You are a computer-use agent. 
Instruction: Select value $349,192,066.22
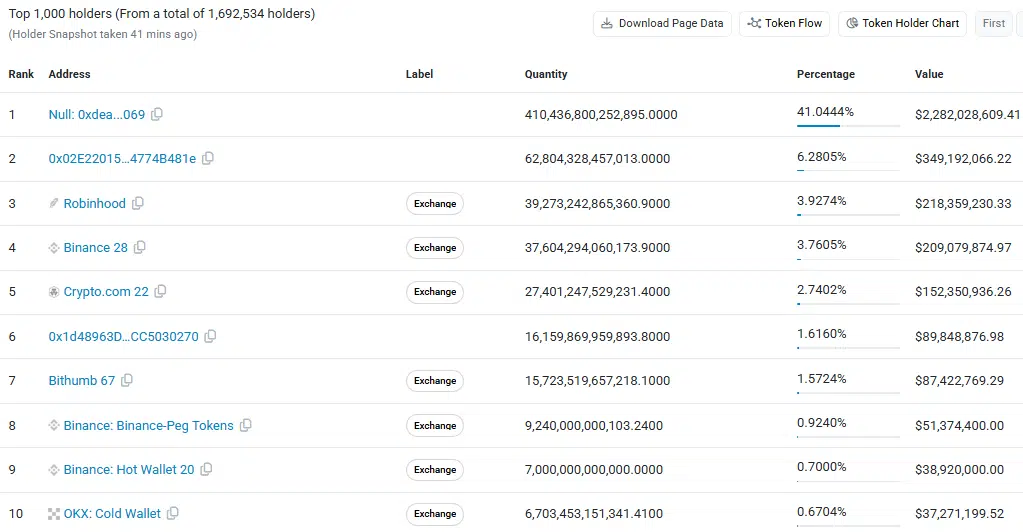(963, 159)
